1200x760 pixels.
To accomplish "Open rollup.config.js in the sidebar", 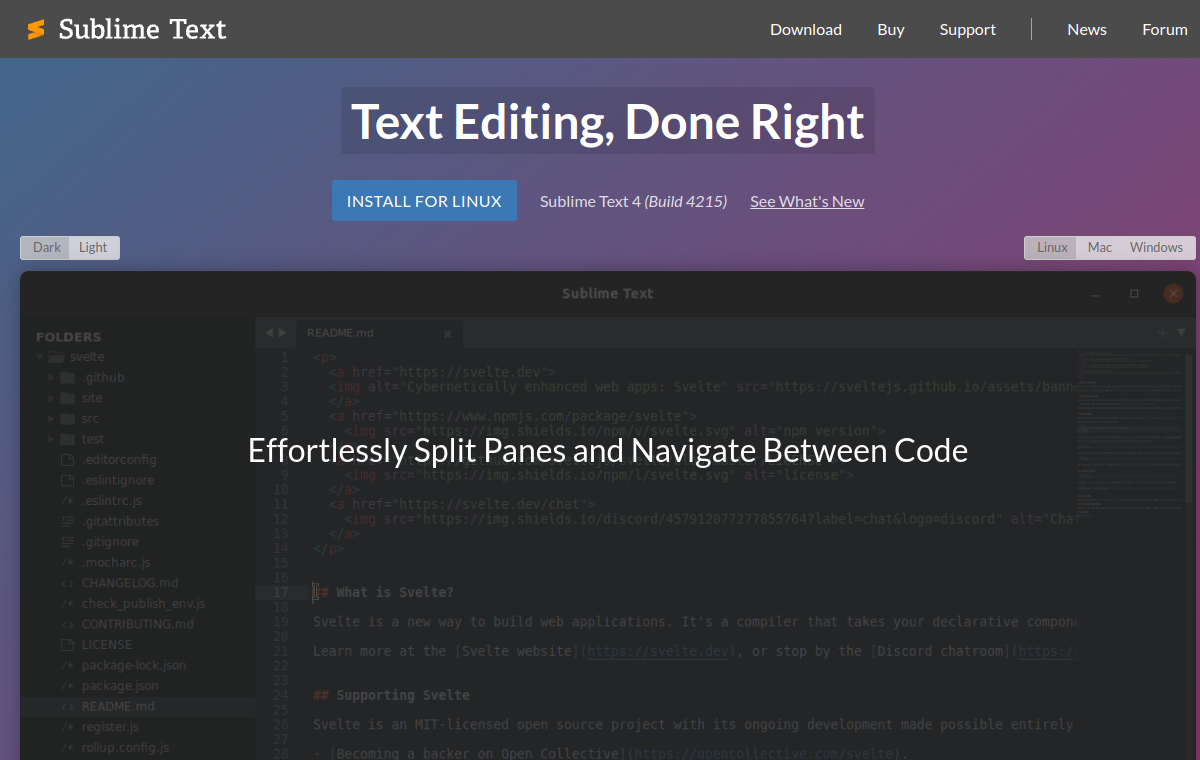I will pos(126,747).
